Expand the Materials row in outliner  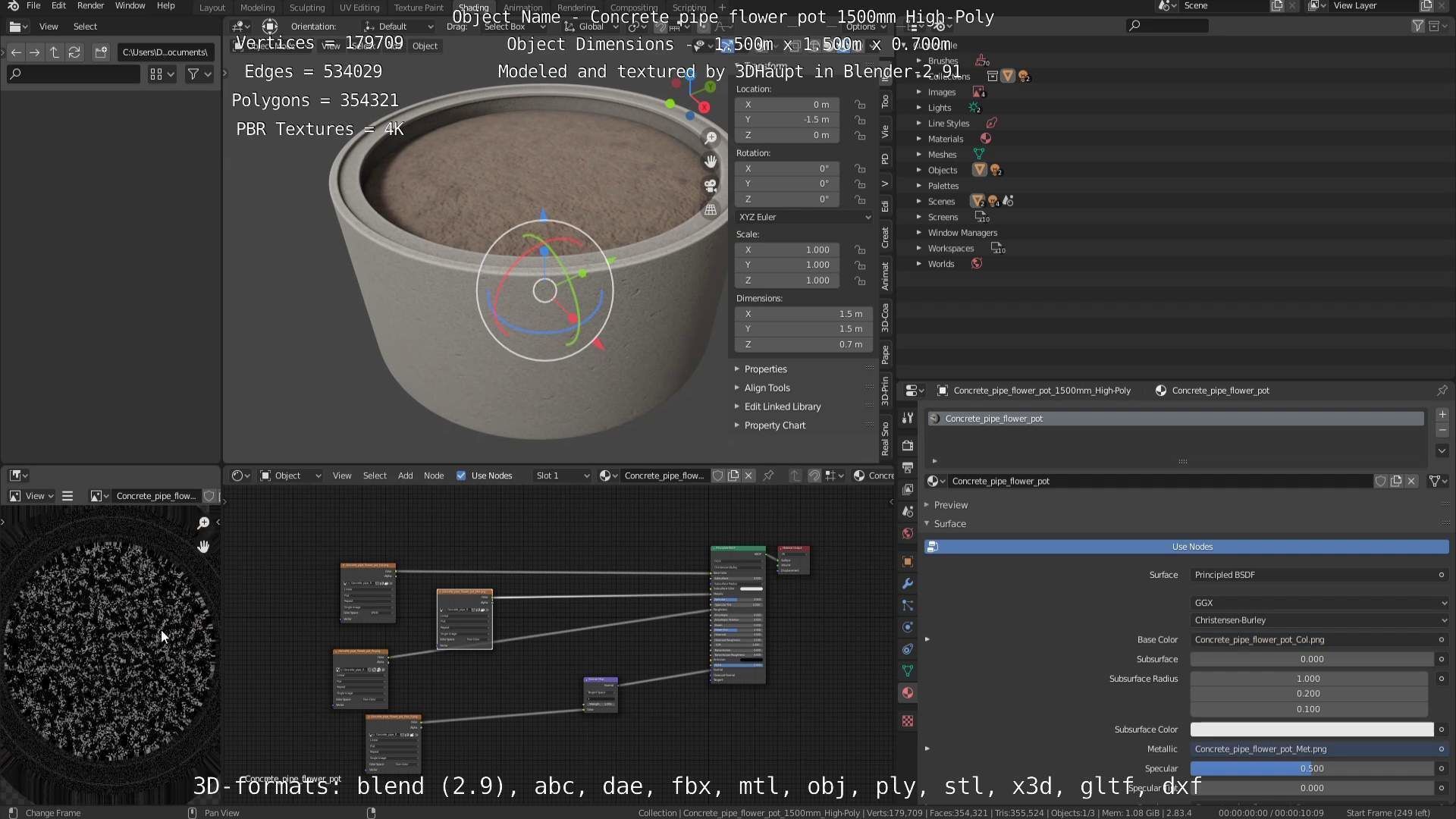[918, 139]
